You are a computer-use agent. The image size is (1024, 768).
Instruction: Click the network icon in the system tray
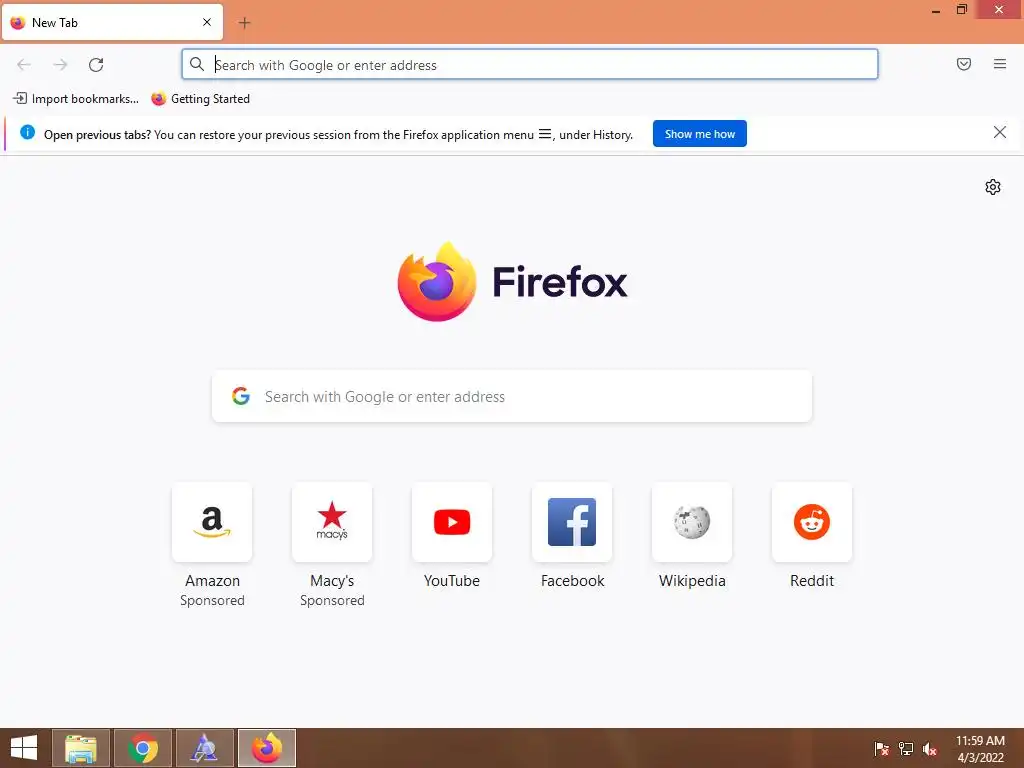tap(906, 748)
